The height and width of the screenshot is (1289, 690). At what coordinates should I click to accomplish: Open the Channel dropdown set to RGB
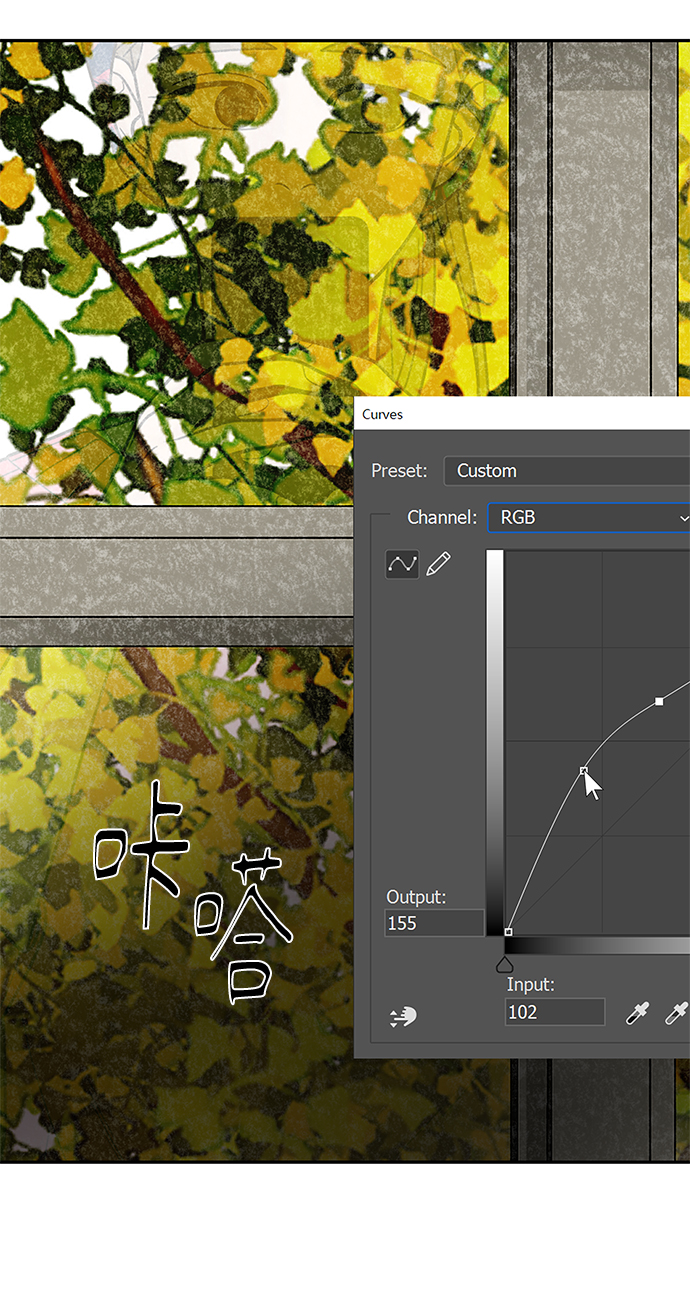[x=588, y=518]
